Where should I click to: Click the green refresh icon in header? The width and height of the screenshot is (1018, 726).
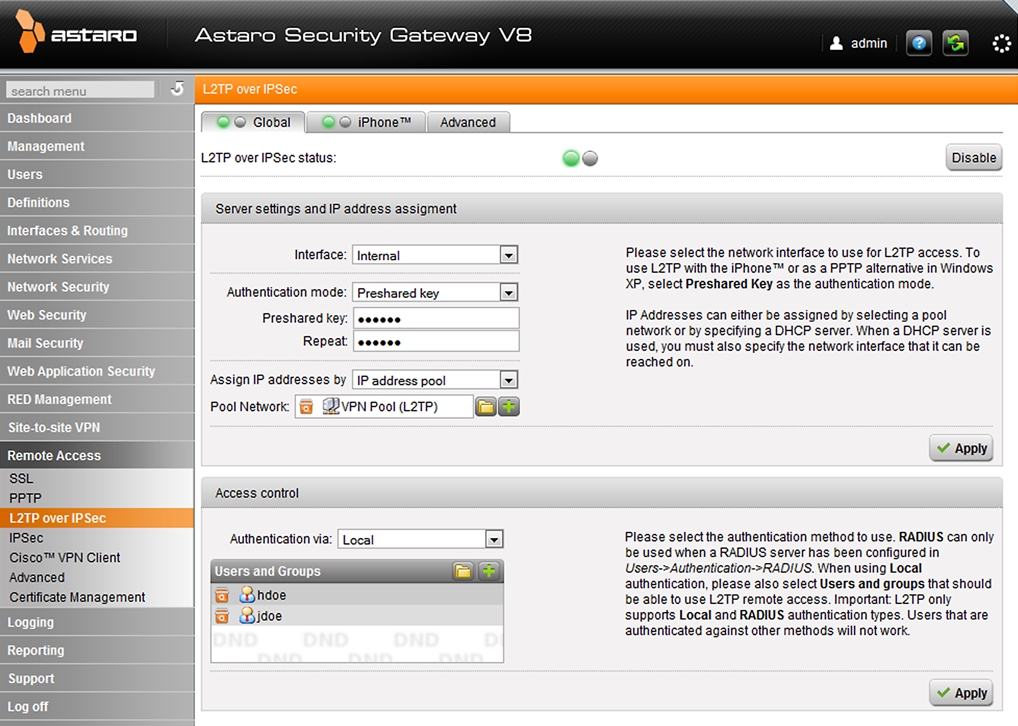coord(955,43)
